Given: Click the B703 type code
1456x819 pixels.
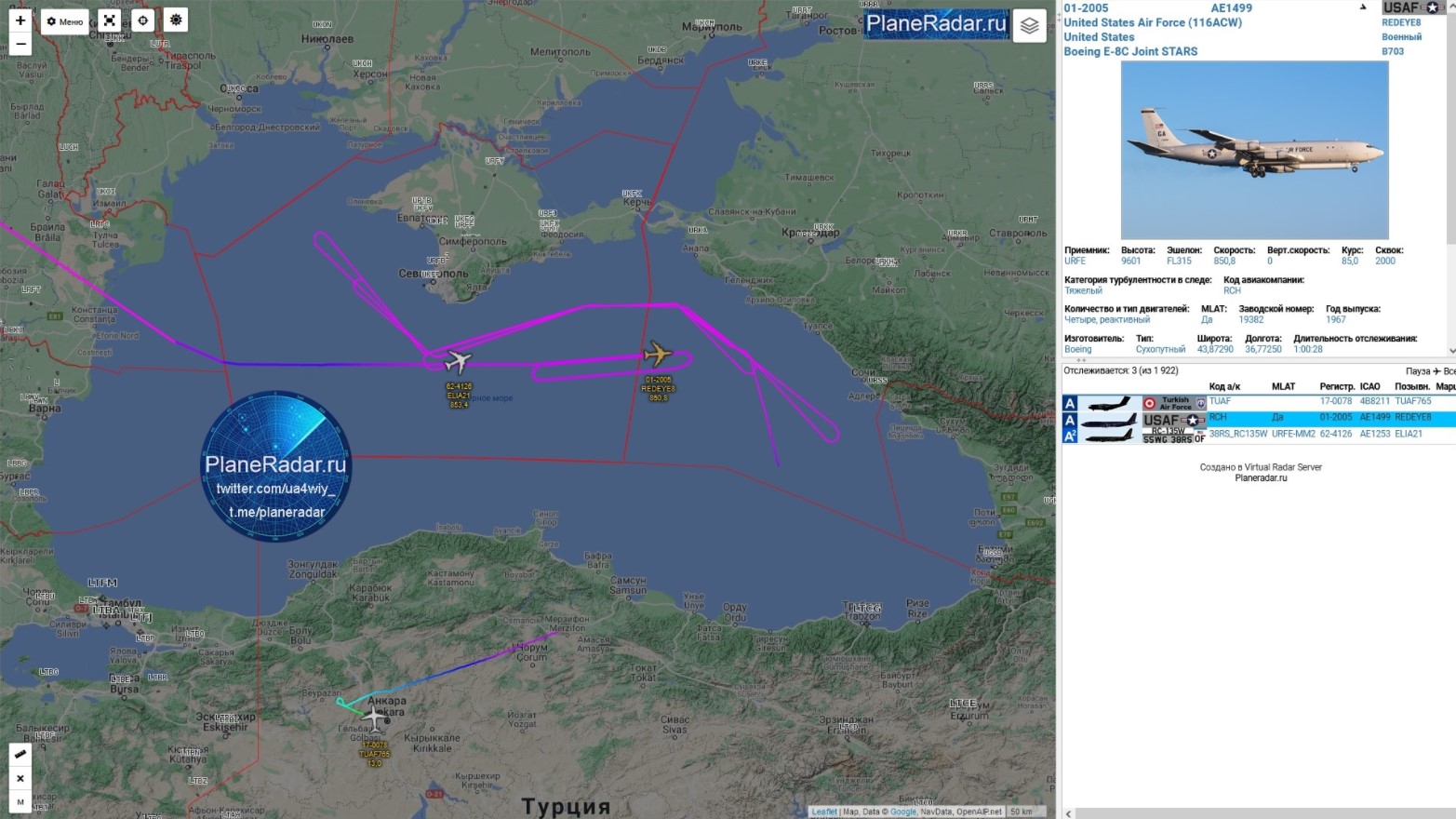Looking at the screenshot, I should 1393,51.
